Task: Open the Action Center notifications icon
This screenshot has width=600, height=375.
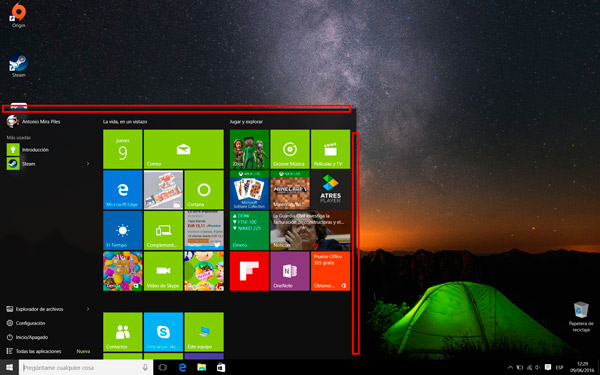Action: 548,367
